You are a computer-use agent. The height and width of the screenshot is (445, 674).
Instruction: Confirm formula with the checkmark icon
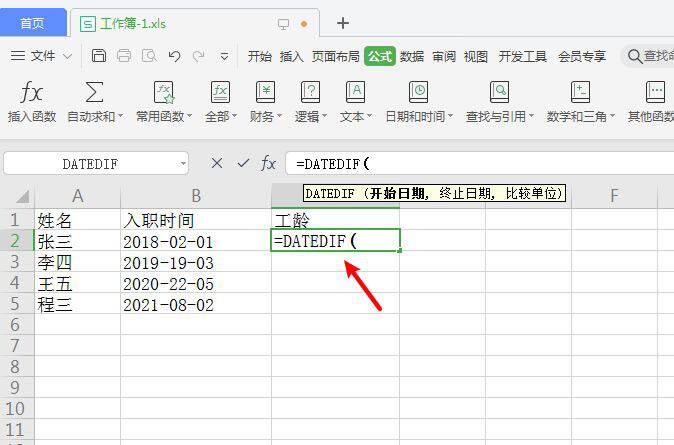coord(243,163)
